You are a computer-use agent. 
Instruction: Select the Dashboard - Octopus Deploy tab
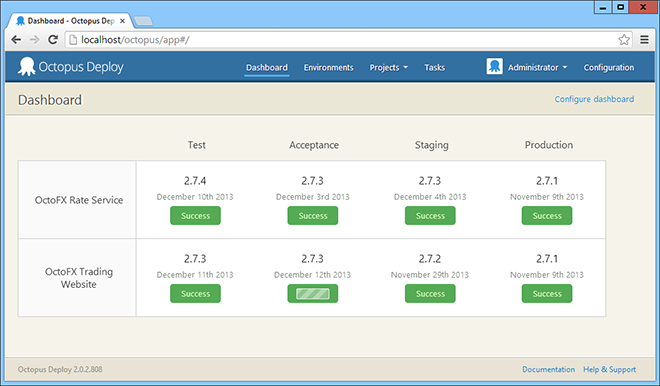[x=71, y=21]
